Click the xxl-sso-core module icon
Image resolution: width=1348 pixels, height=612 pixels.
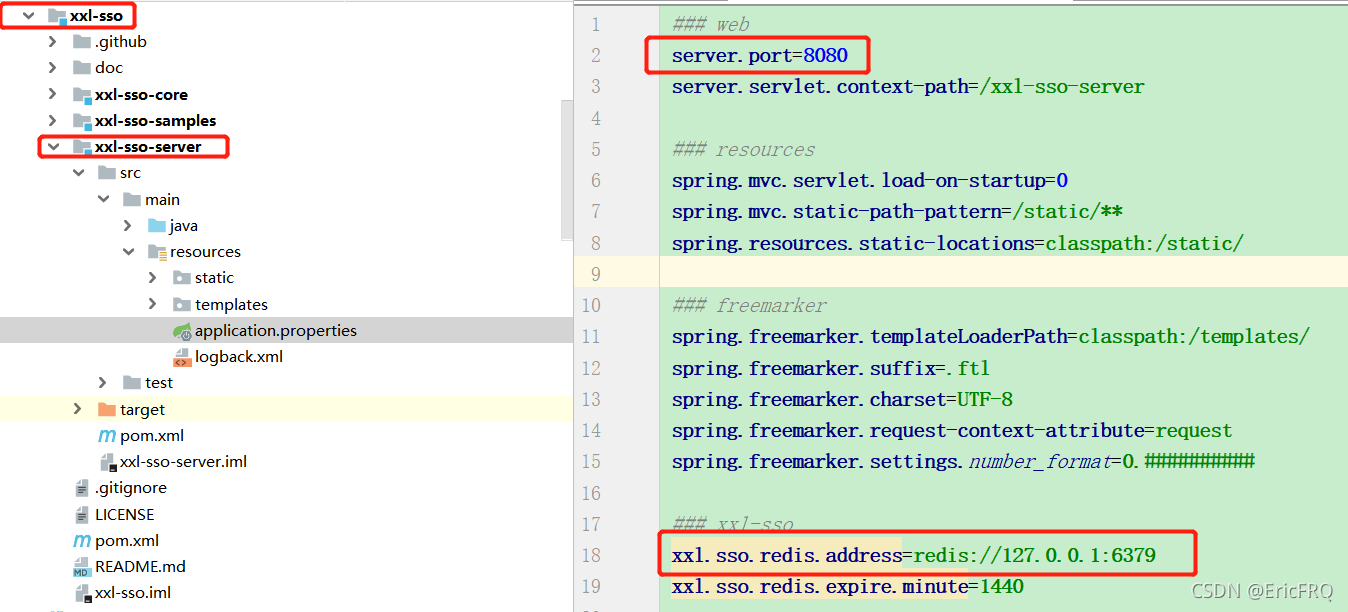[x=82, y=94]
